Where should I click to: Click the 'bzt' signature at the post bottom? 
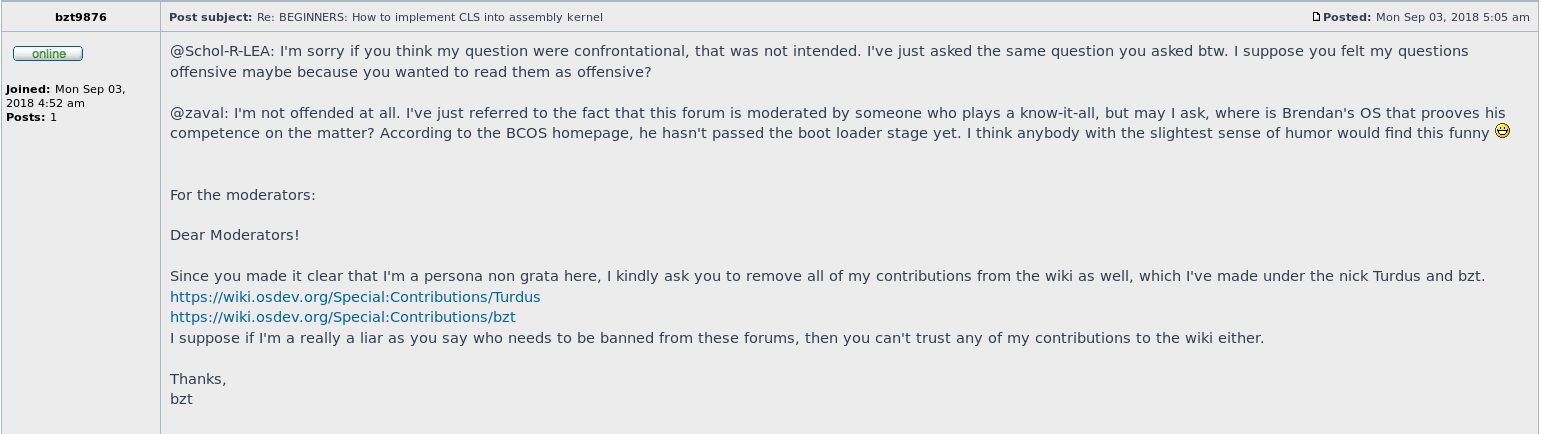(x=181, y=399)
